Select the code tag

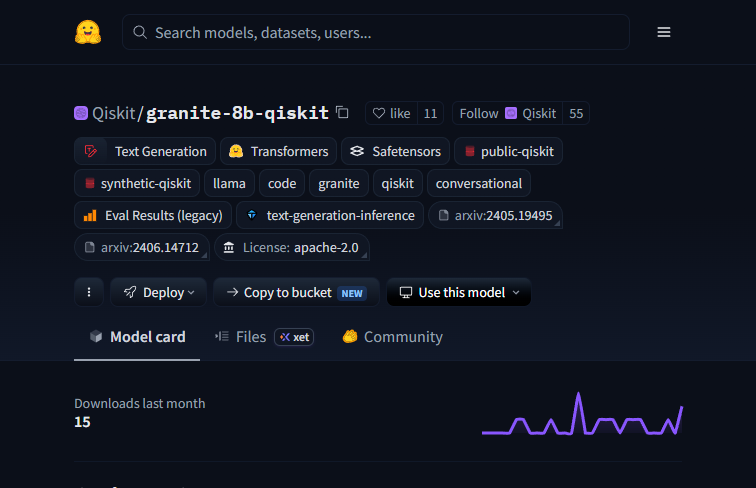[x=282, y=183]
